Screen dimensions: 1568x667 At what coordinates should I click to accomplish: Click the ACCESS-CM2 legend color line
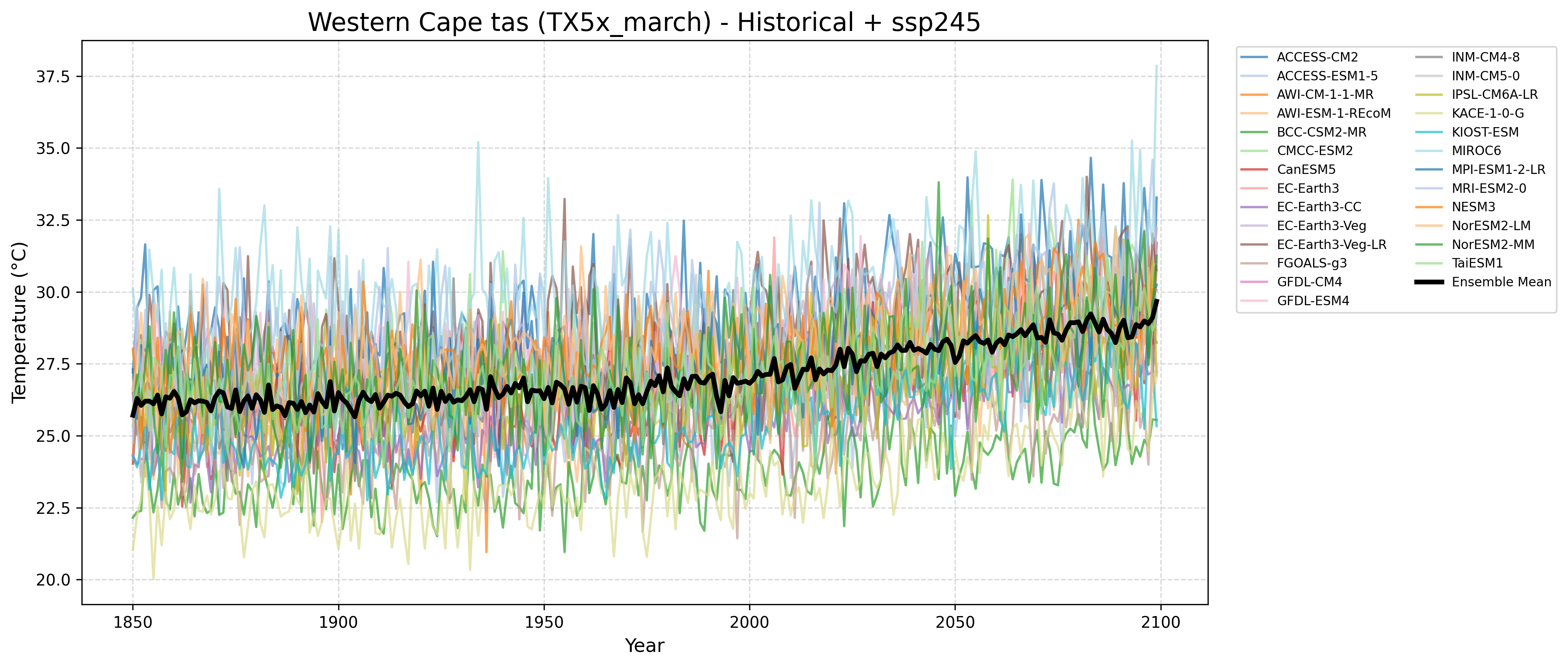1255,57
